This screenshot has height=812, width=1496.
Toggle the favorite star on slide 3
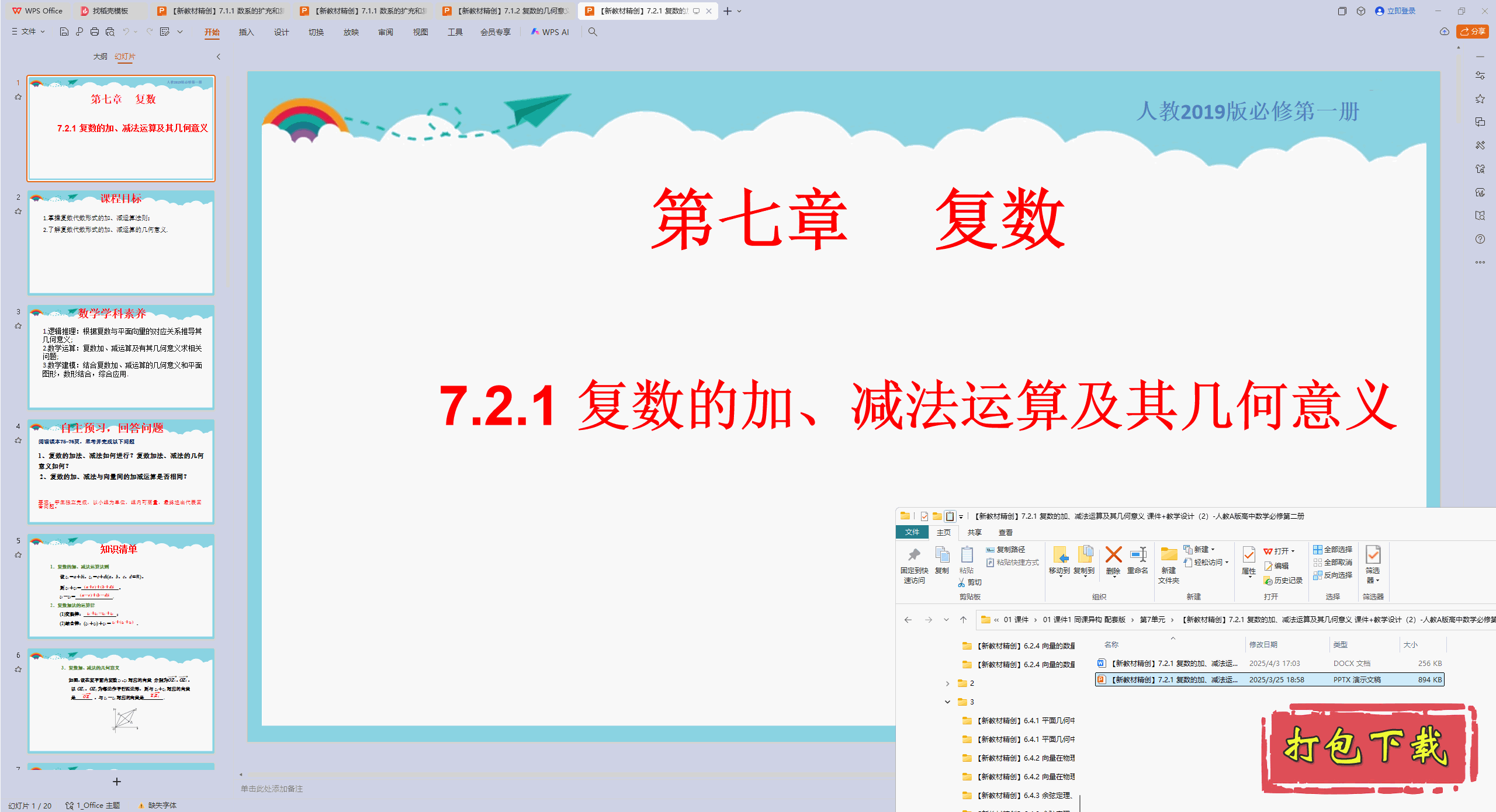pos(18,326)
